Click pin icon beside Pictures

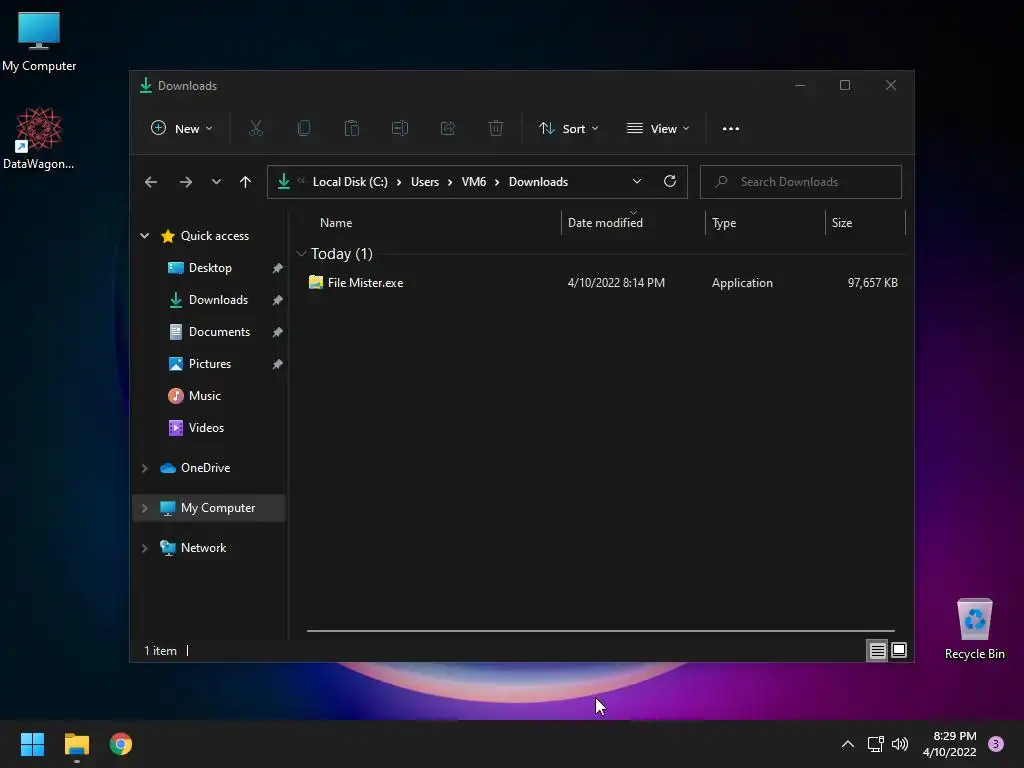278,364
